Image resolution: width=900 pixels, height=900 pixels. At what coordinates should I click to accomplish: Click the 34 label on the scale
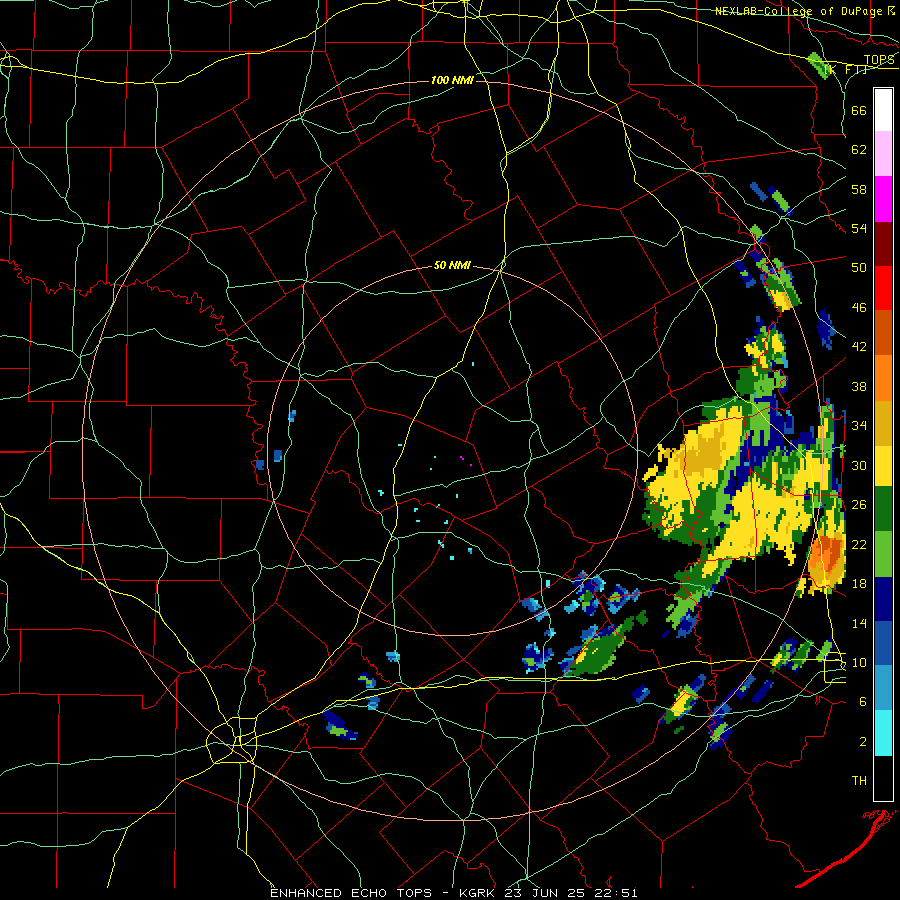coord(859,426)
